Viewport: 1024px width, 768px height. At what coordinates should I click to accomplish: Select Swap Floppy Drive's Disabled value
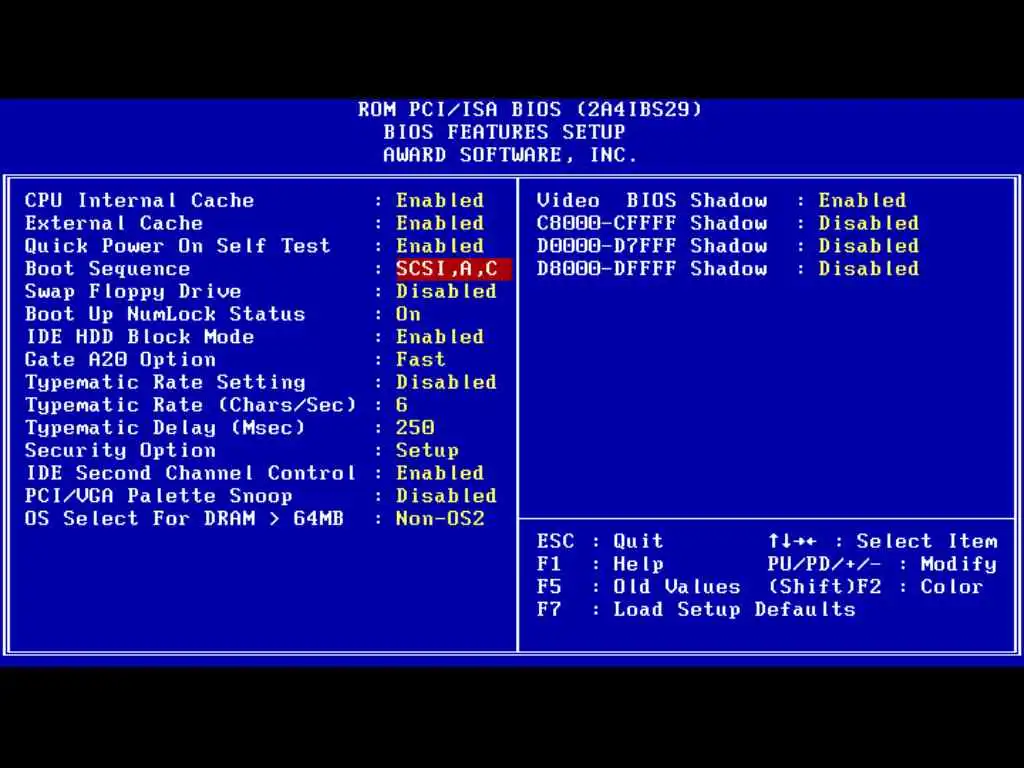click(x=446, y=291)
